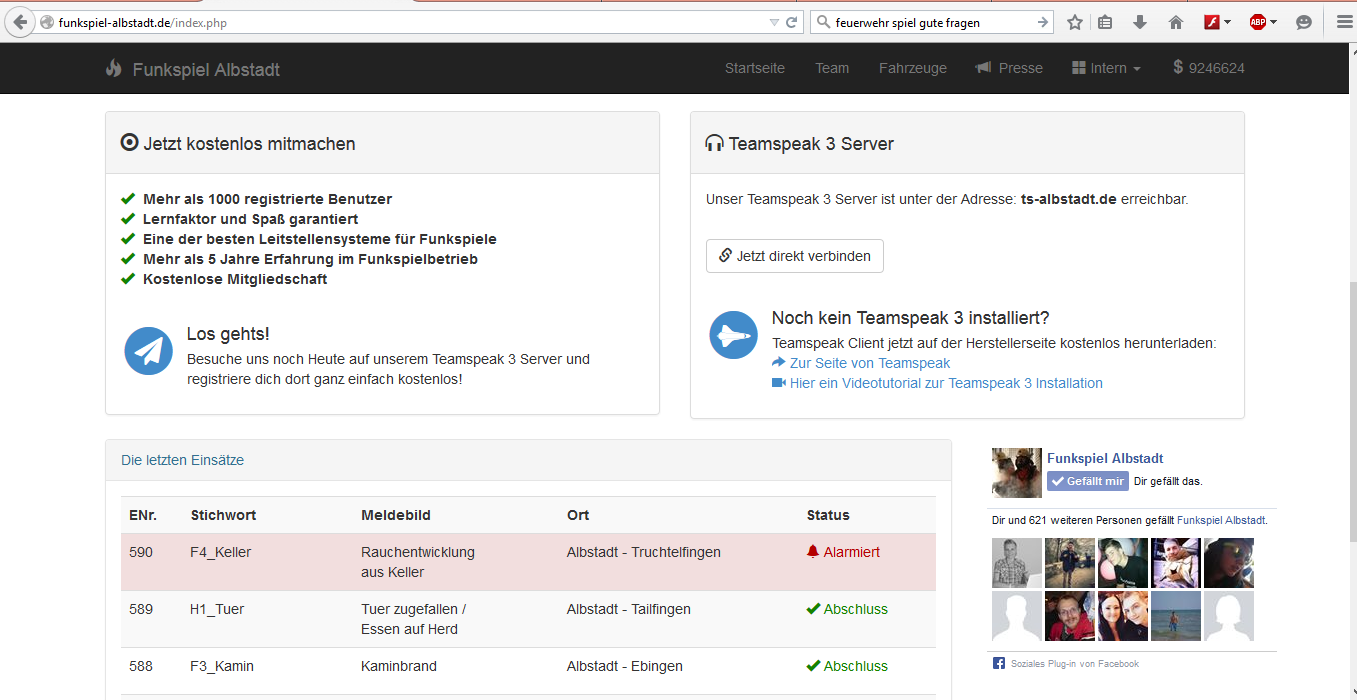Open the Flash plugin dropdown arrow
The height and width of the screenshot is (700, 1357).
coord(1227,22)
